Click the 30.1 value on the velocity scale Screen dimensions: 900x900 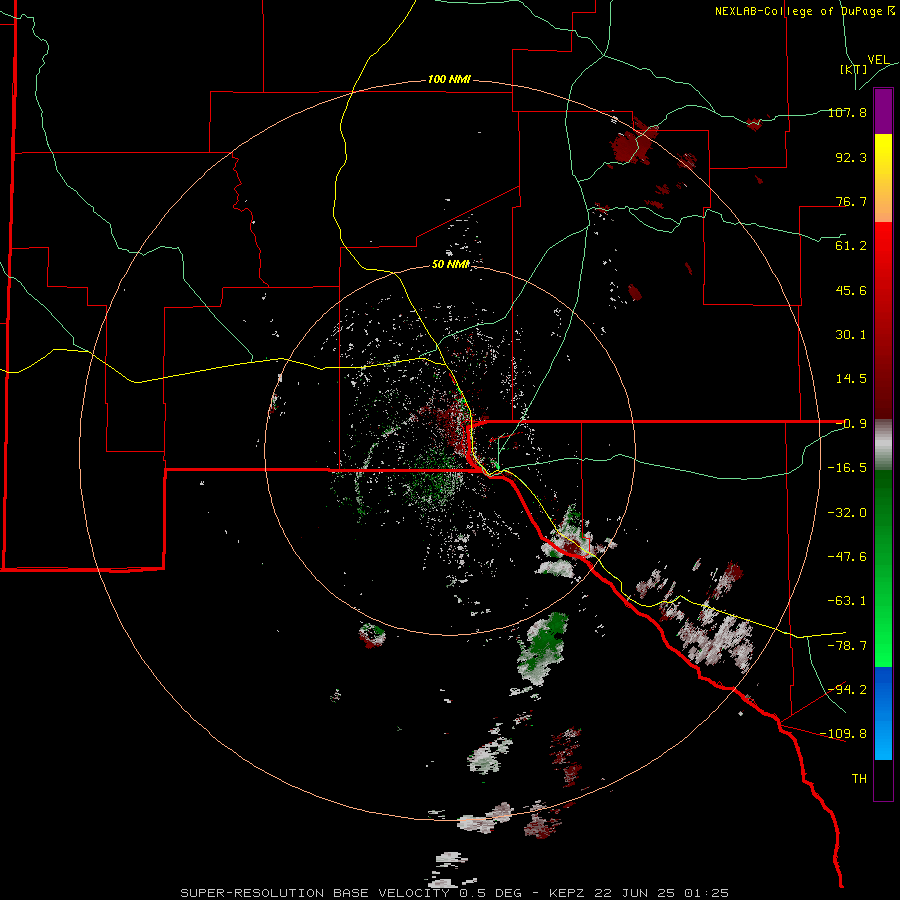click(851, 335)
